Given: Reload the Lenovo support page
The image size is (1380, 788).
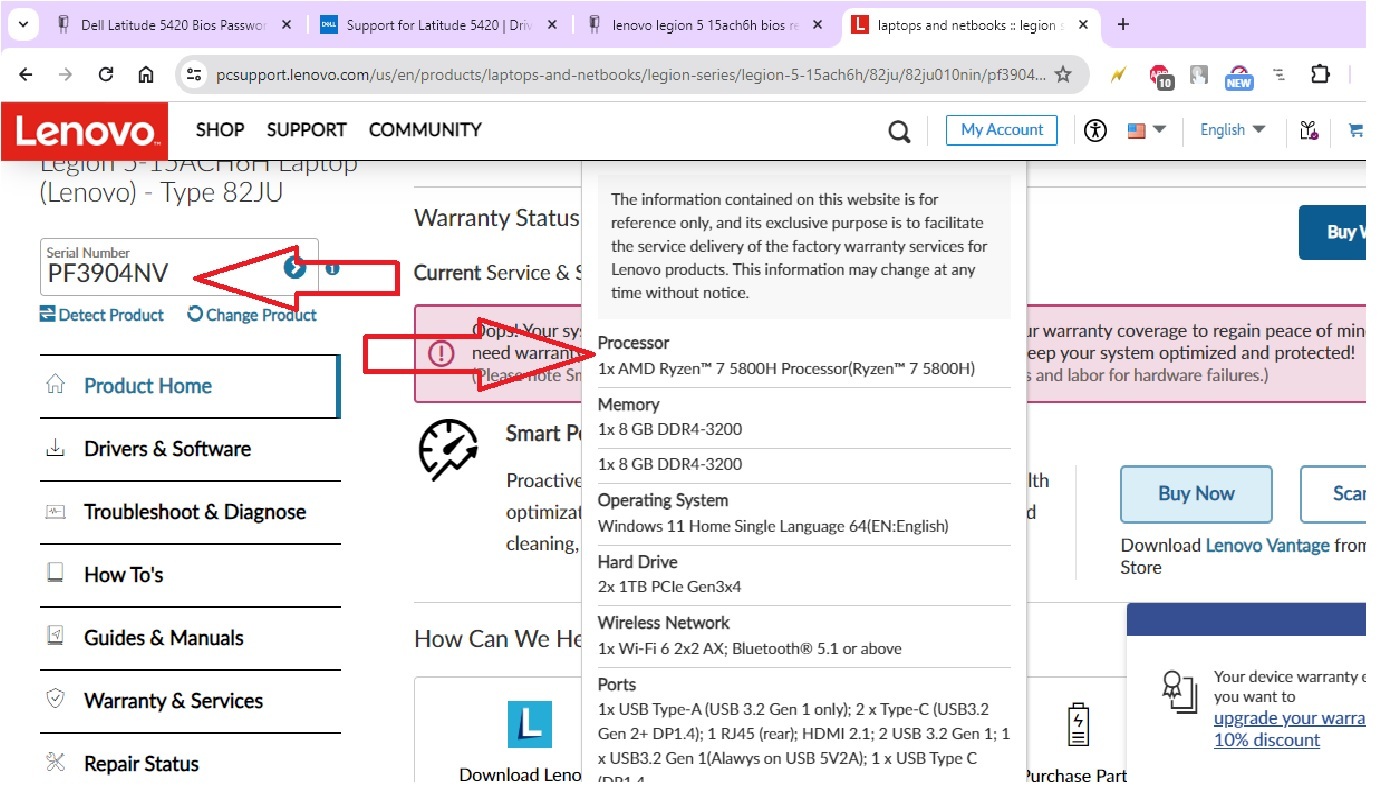Looking at the screenshot, I should pos(106,74).
